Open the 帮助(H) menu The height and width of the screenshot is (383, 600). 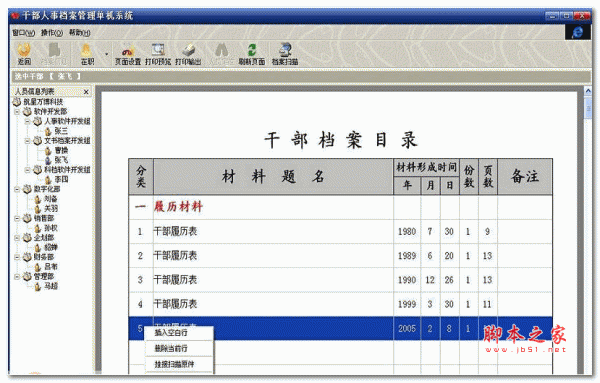[x=80, y=33]
